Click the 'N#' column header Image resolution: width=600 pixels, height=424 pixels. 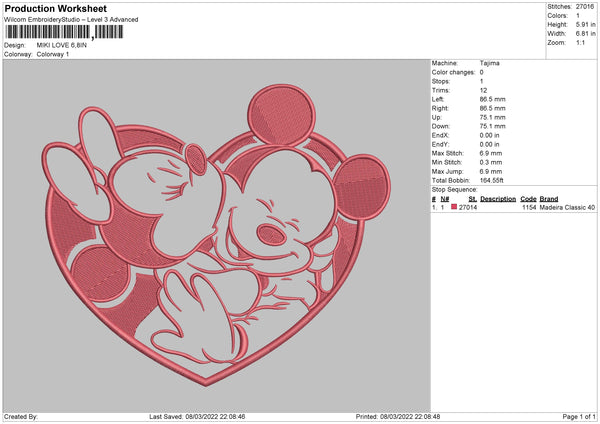[x=445, y=199]
